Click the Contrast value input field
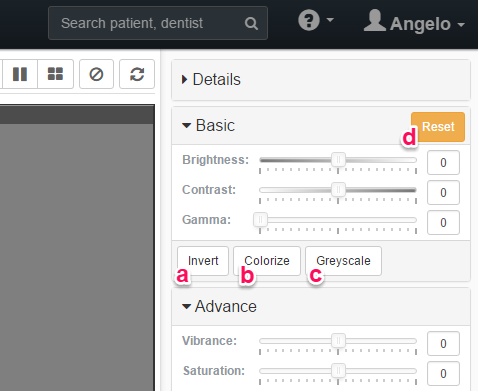The image size is (479, 392). point(443,192)
